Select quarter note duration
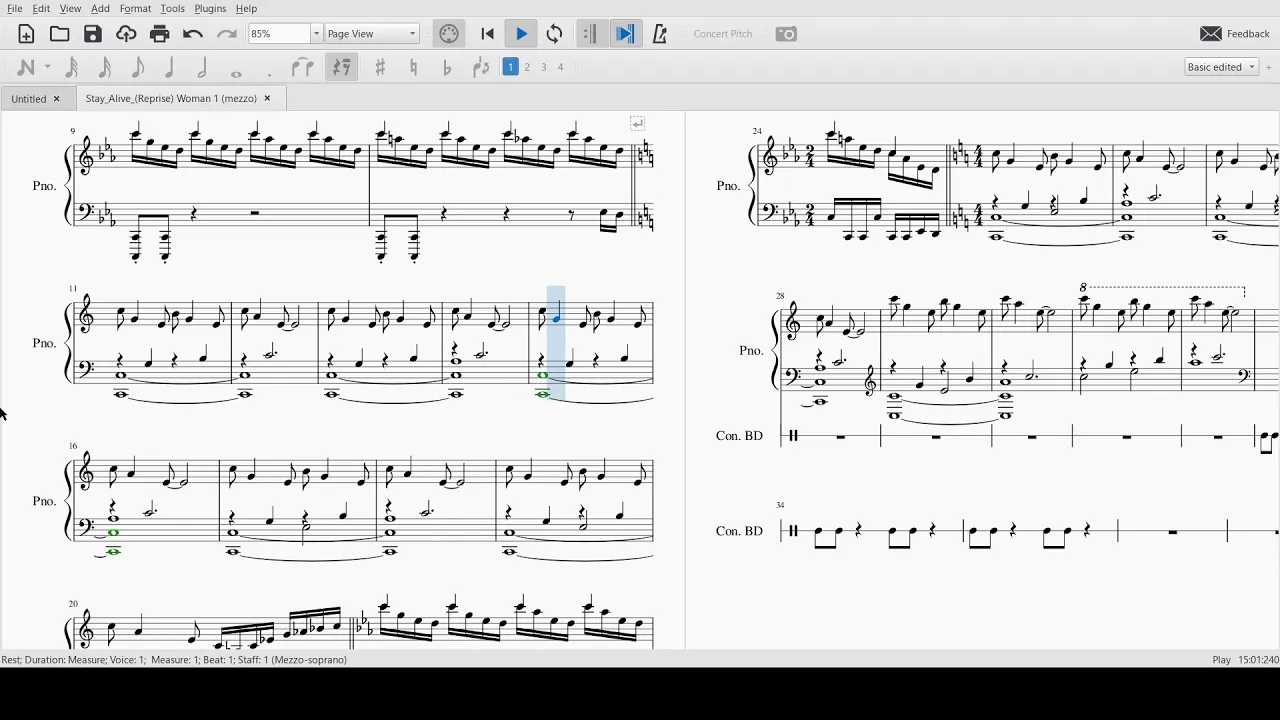The image size is (1280, 720). point(170,67)
